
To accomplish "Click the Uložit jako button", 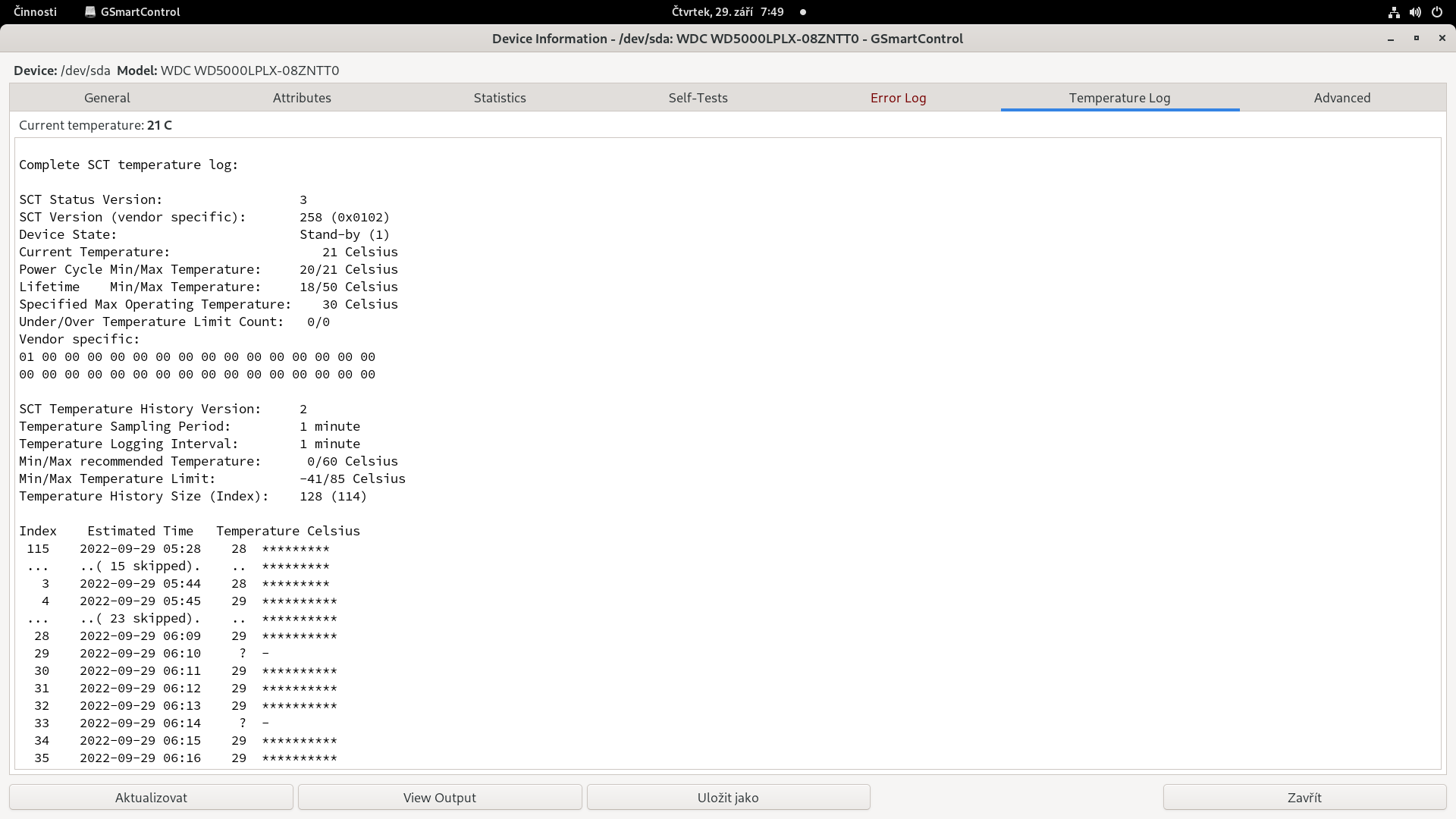I will (728, 798).
